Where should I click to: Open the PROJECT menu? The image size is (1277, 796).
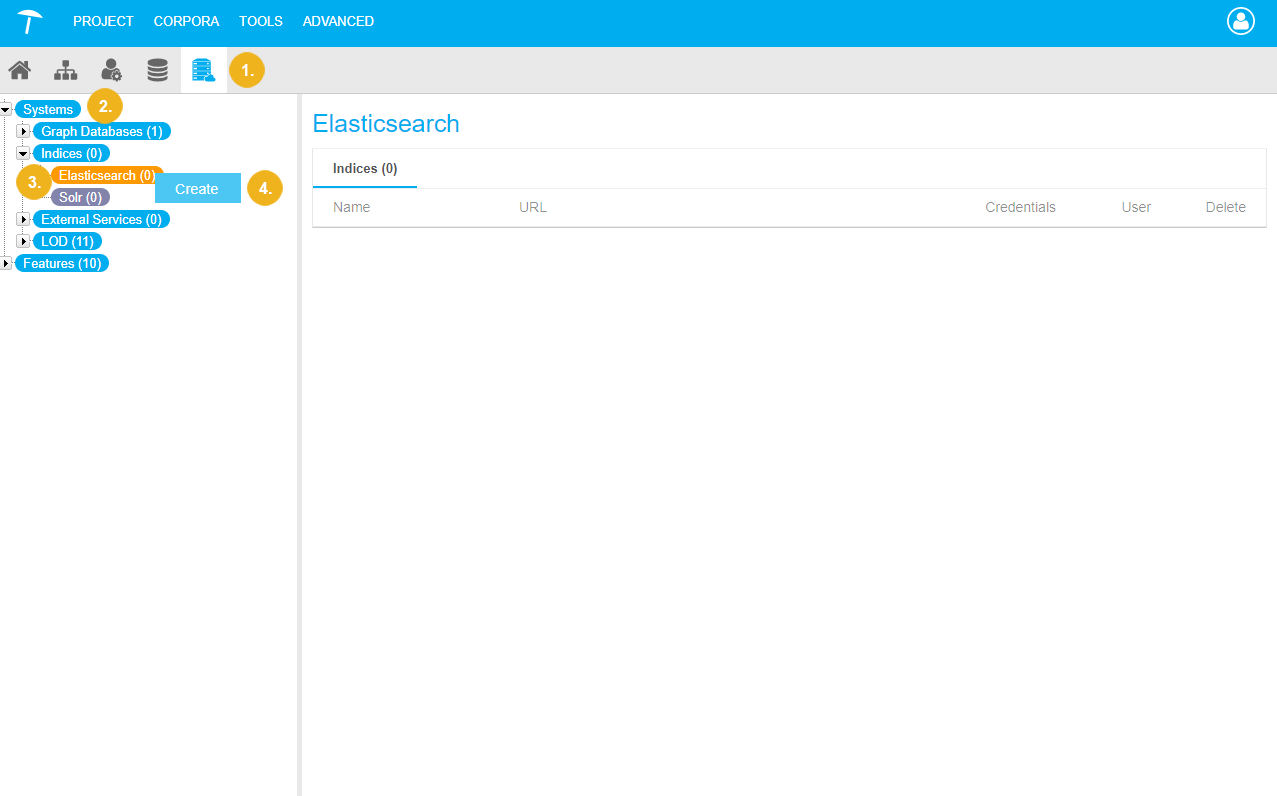(103, 21)
